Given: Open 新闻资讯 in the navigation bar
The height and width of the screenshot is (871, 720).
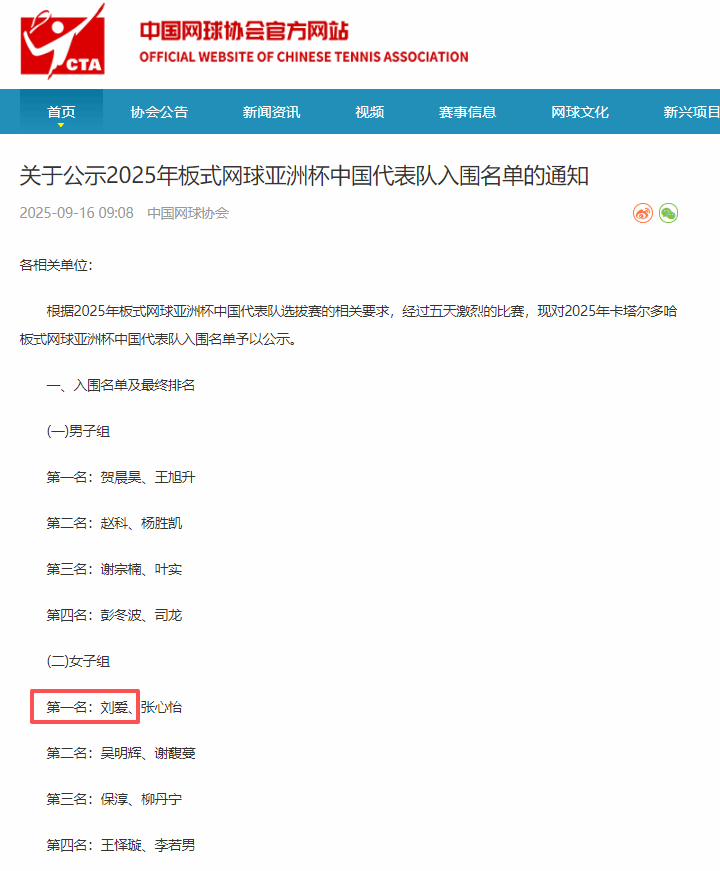Looking at the screenshot, I should tap(271, 112).
